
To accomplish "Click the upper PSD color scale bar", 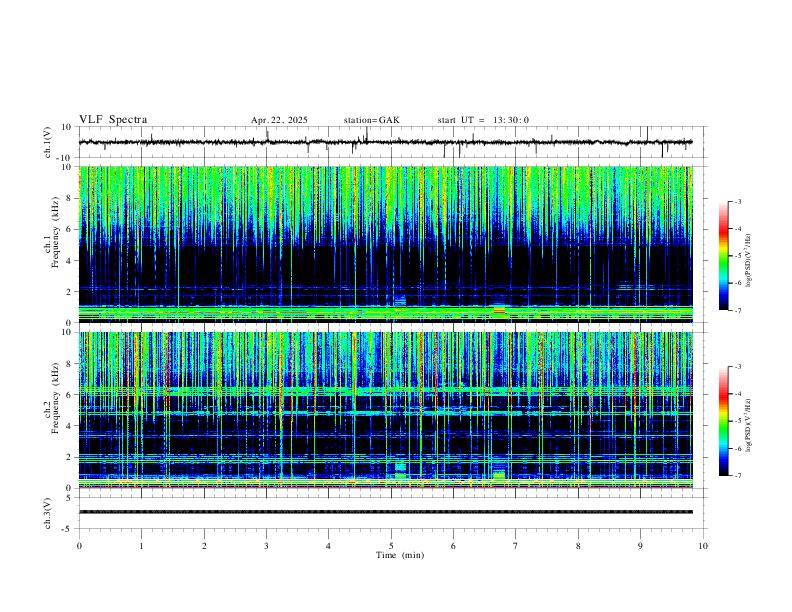I will [723, 256].
